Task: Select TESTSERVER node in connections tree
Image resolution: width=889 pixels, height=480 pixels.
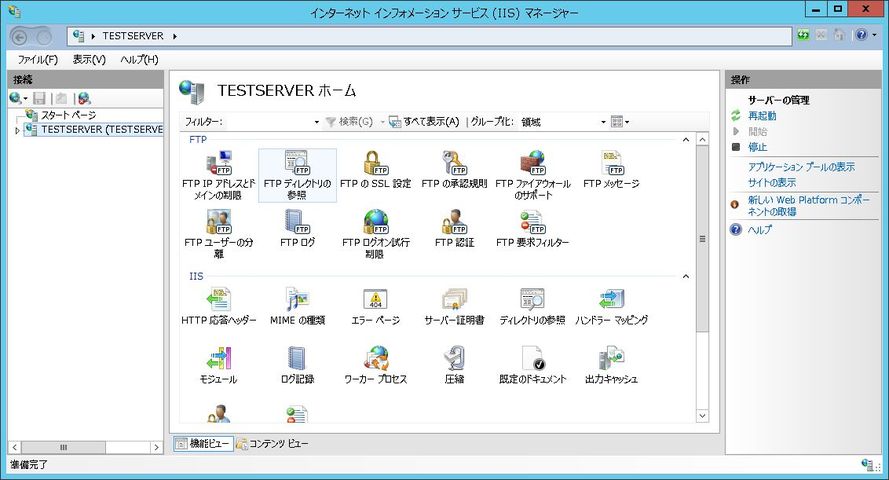Action: click(94, 130)
